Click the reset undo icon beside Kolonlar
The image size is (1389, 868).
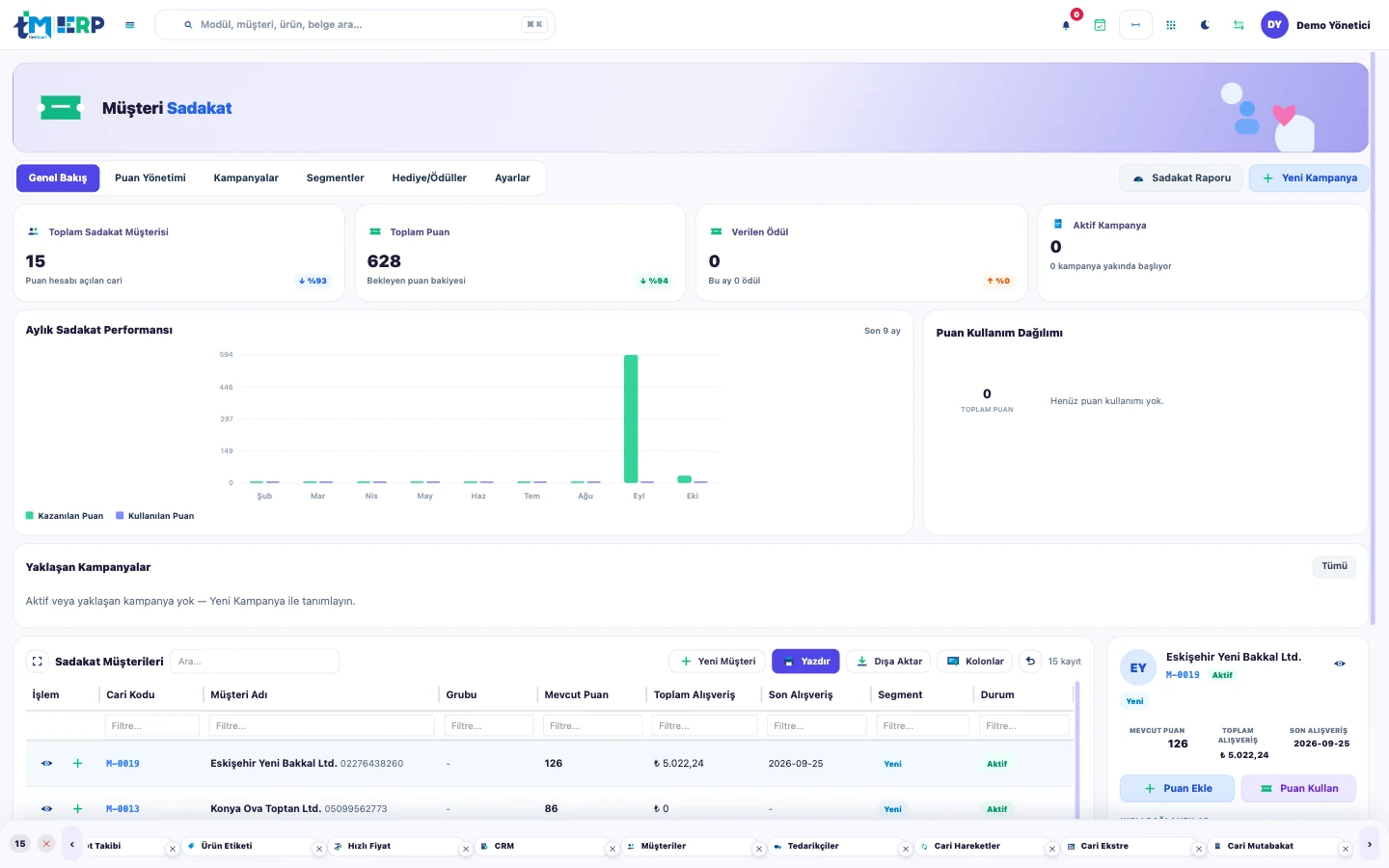pyautogui.click(x=1030, y=662)
